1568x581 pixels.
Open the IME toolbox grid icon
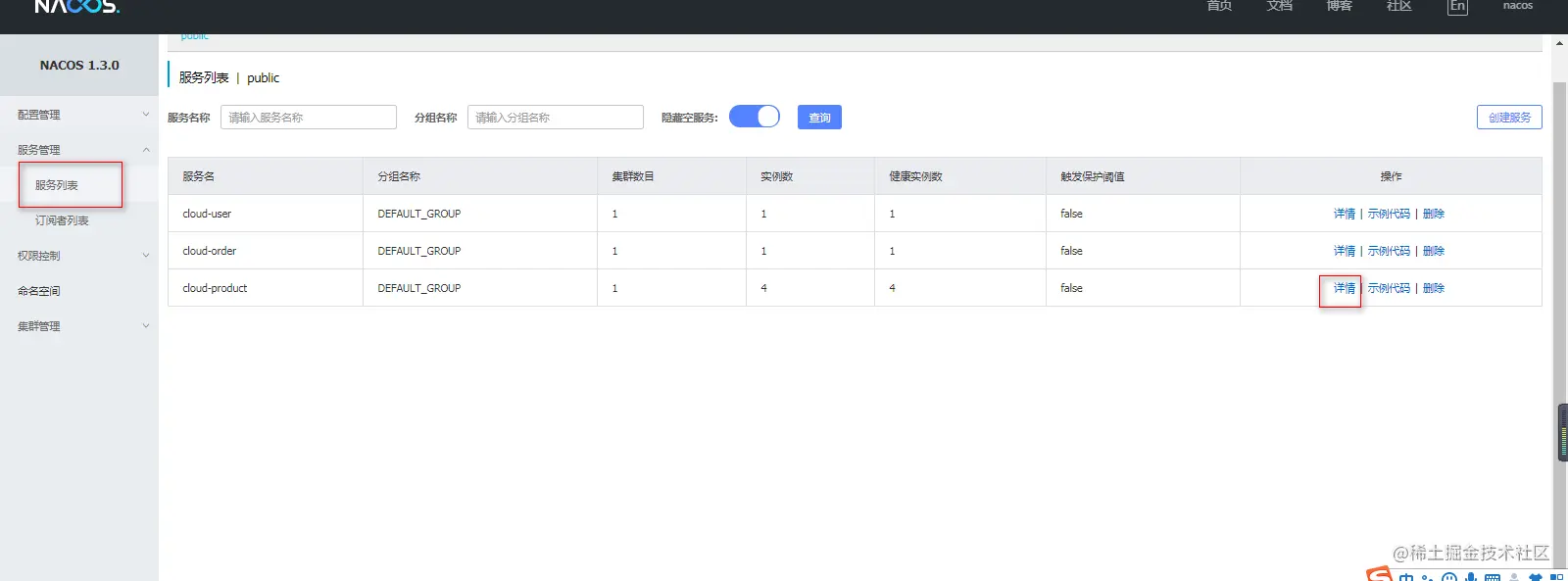click(x=1557, y=577)
